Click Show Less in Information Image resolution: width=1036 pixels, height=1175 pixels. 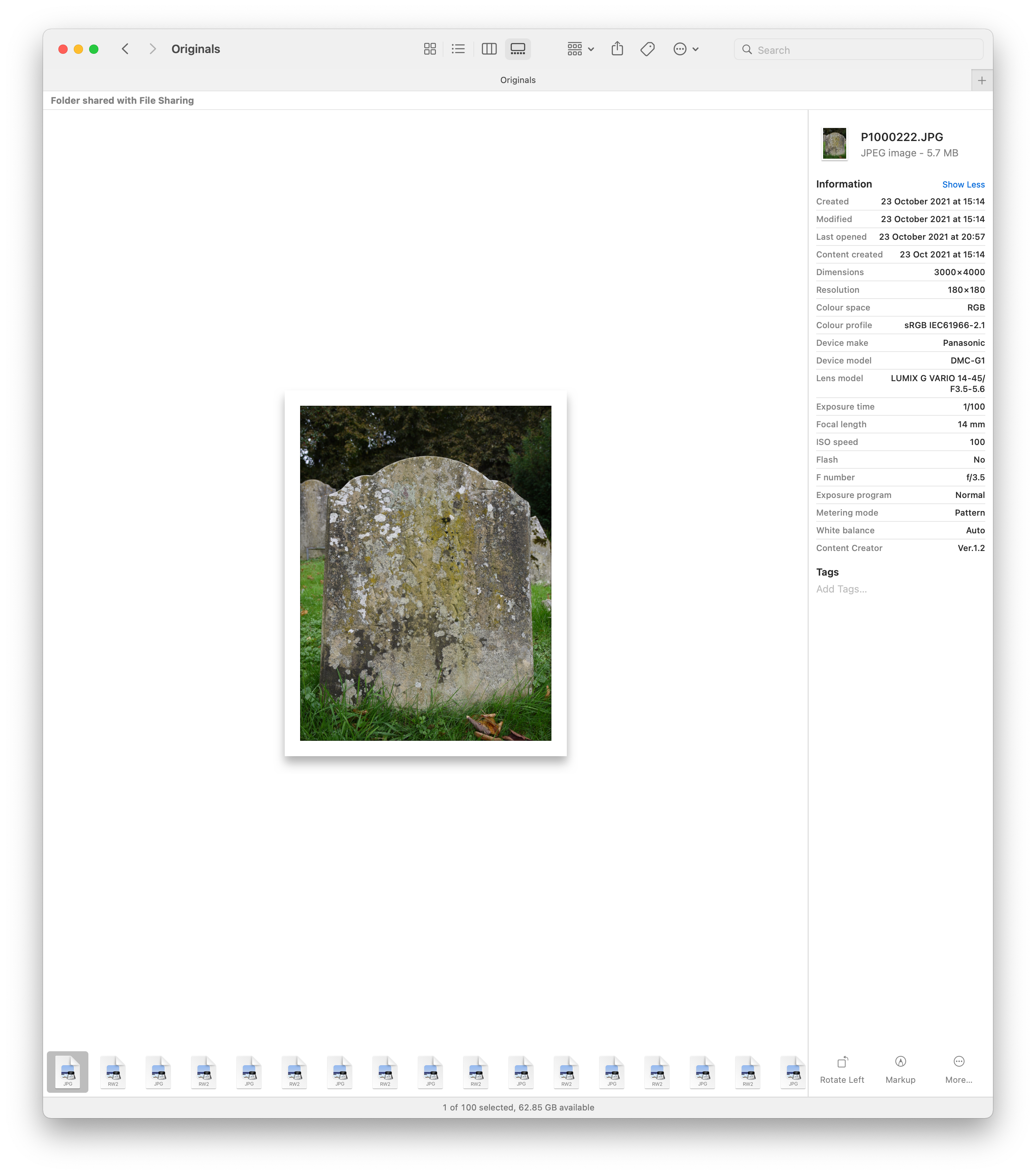(x=963, y=184)
